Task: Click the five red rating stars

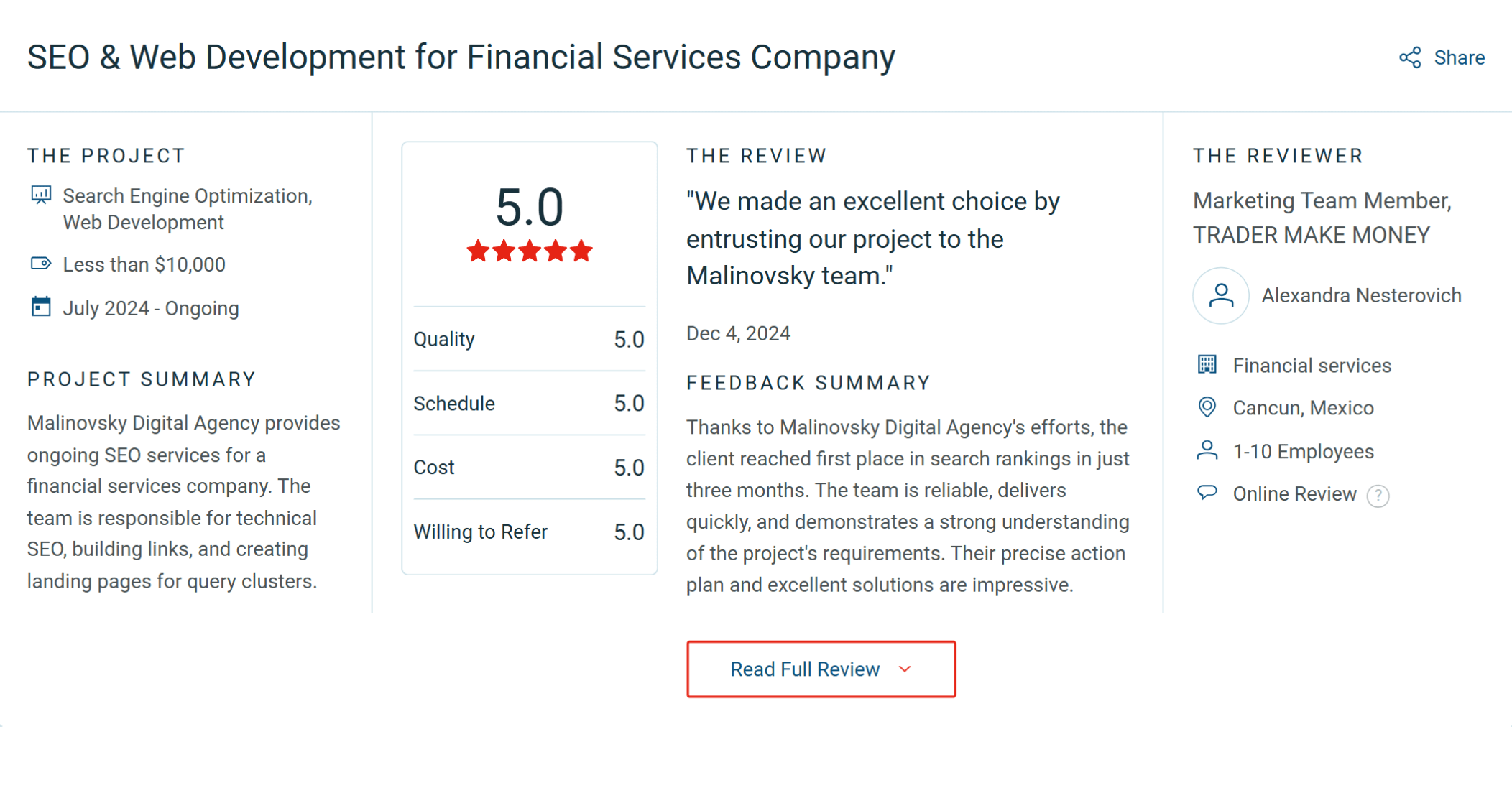Action: 530,251
